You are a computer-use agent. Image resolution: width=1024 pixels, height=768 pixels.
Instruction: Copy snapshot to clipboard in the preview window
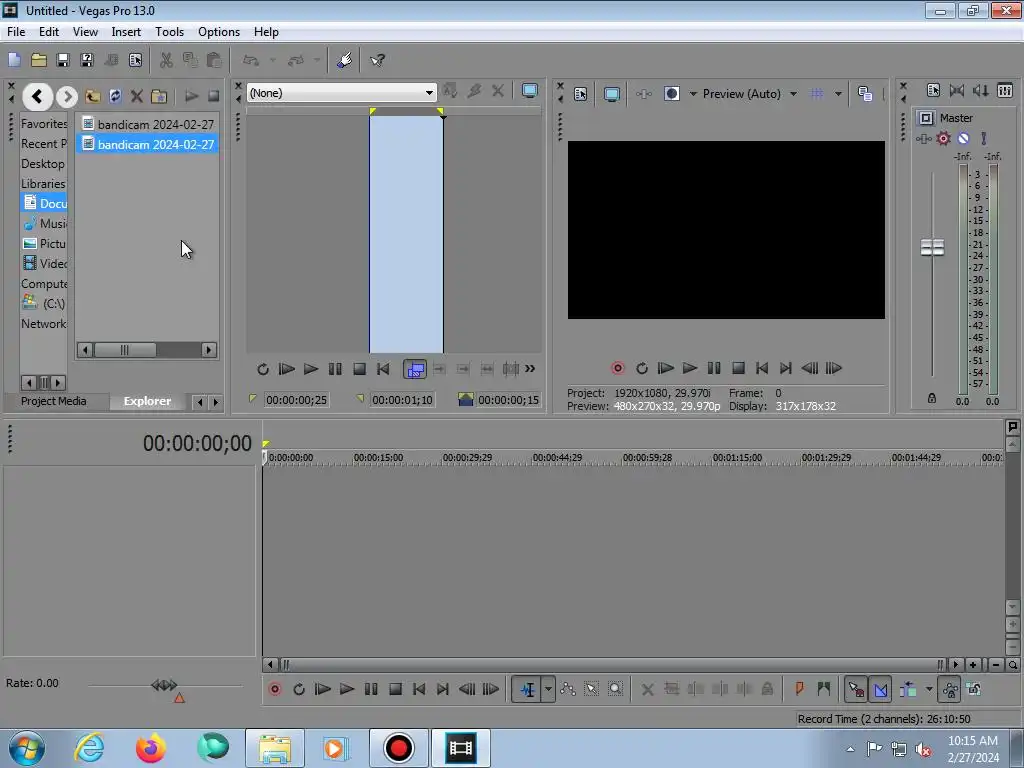tap(865, 94)
